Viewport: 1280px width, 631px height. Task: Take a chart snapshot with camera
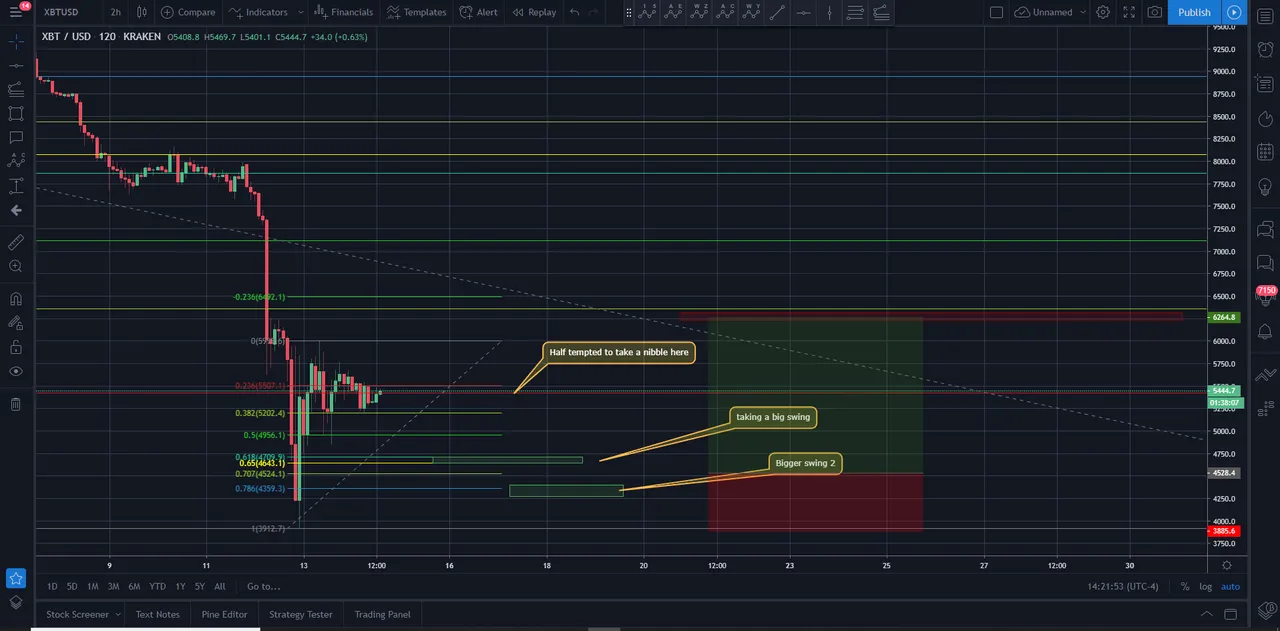[1155, 12]
